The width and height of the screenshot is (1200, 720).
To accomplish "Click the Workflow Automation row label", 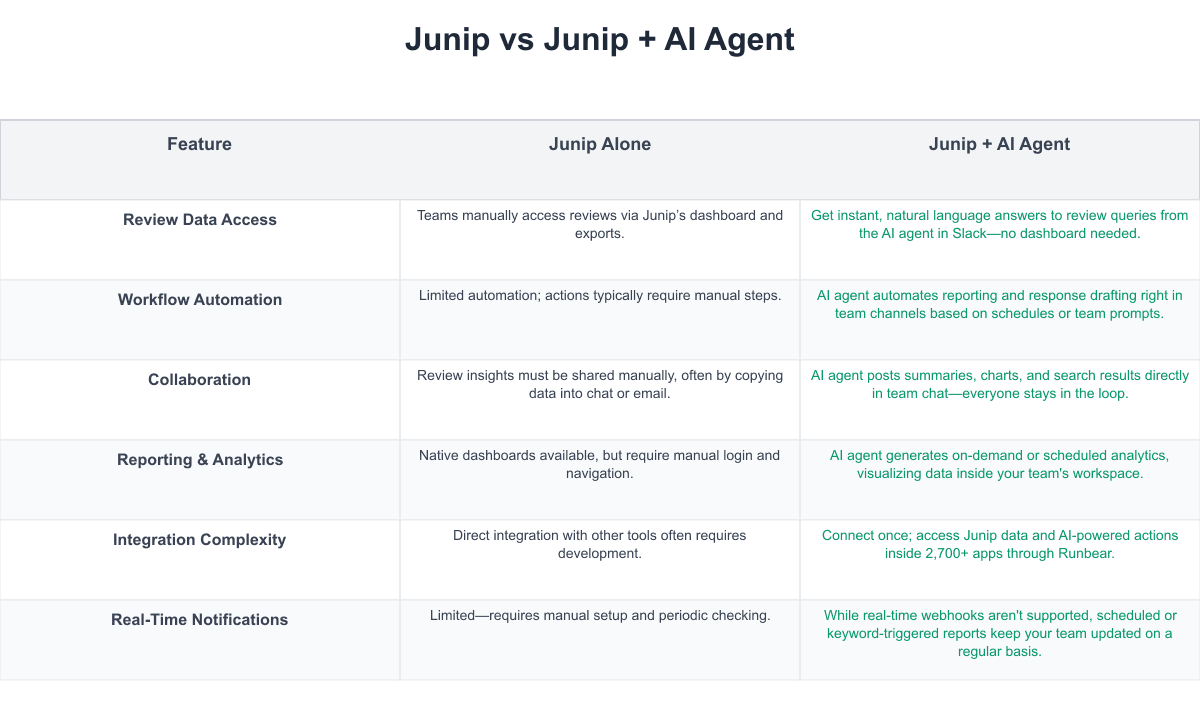I will pyautogui.click(x=199, y=300).
